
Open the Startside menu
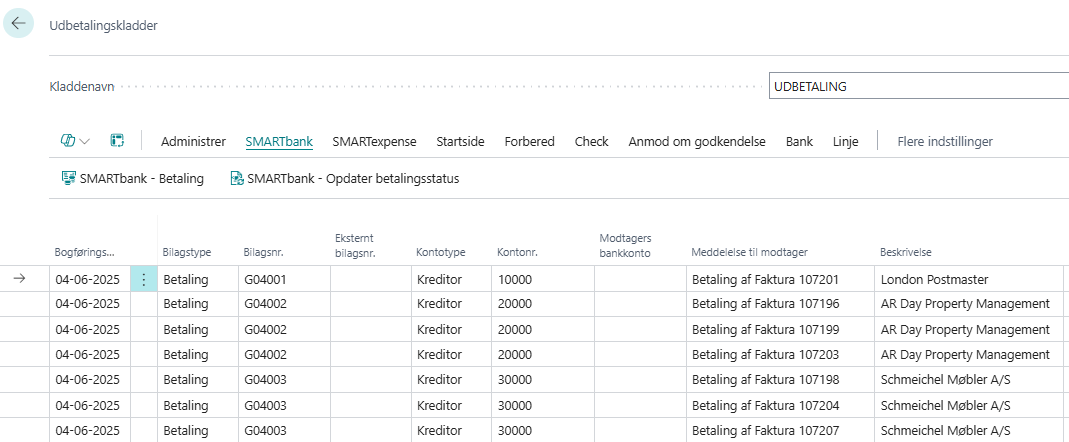pyautogui.click(x=460, y=141)
